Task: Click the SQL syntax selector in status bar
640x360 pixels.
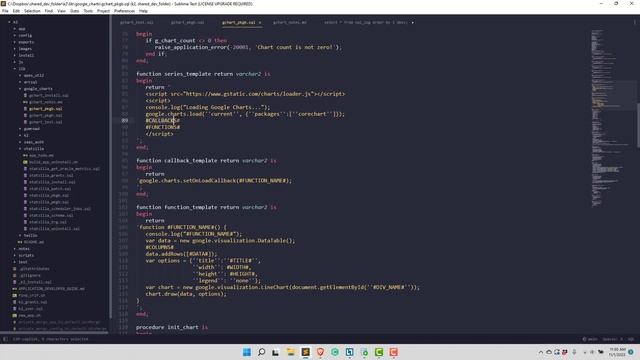Action: (x=631, y=339)
